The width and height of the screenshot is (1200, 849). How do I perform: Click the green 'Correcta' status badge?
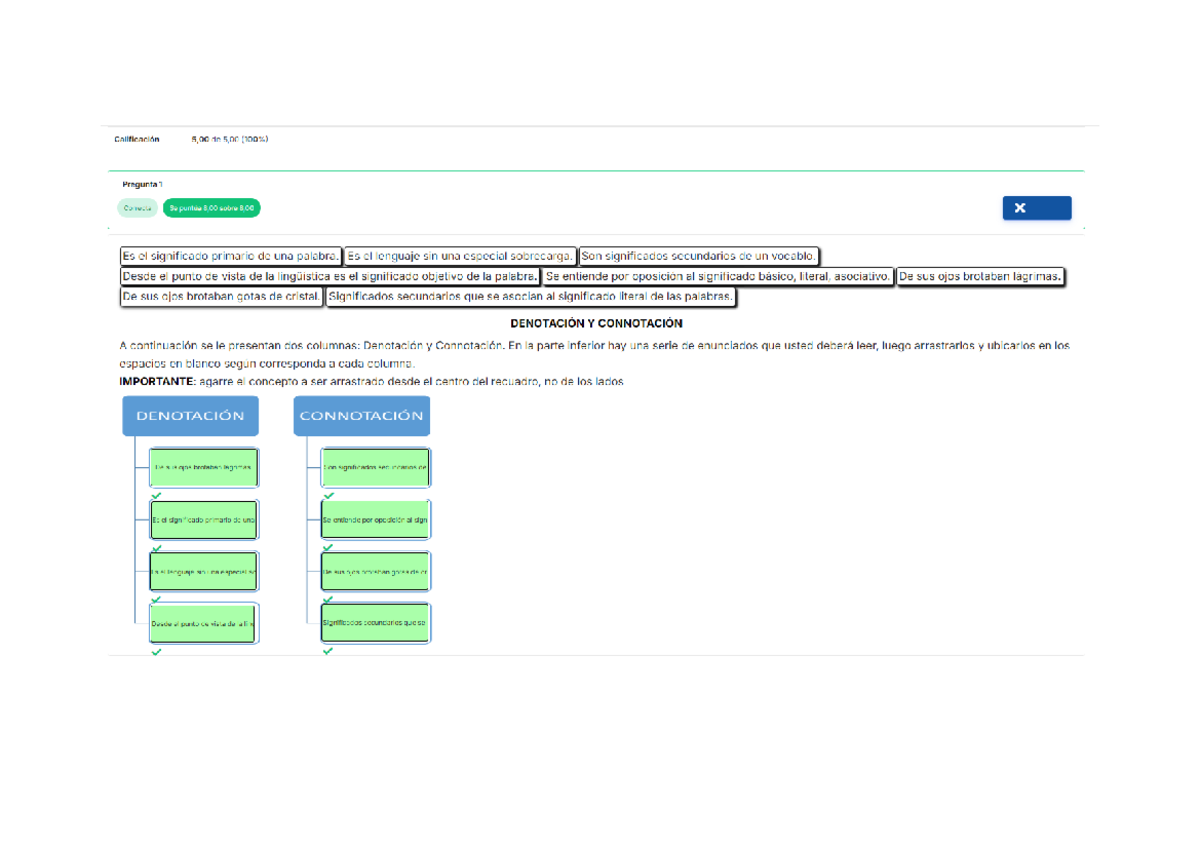coord(137,208)
